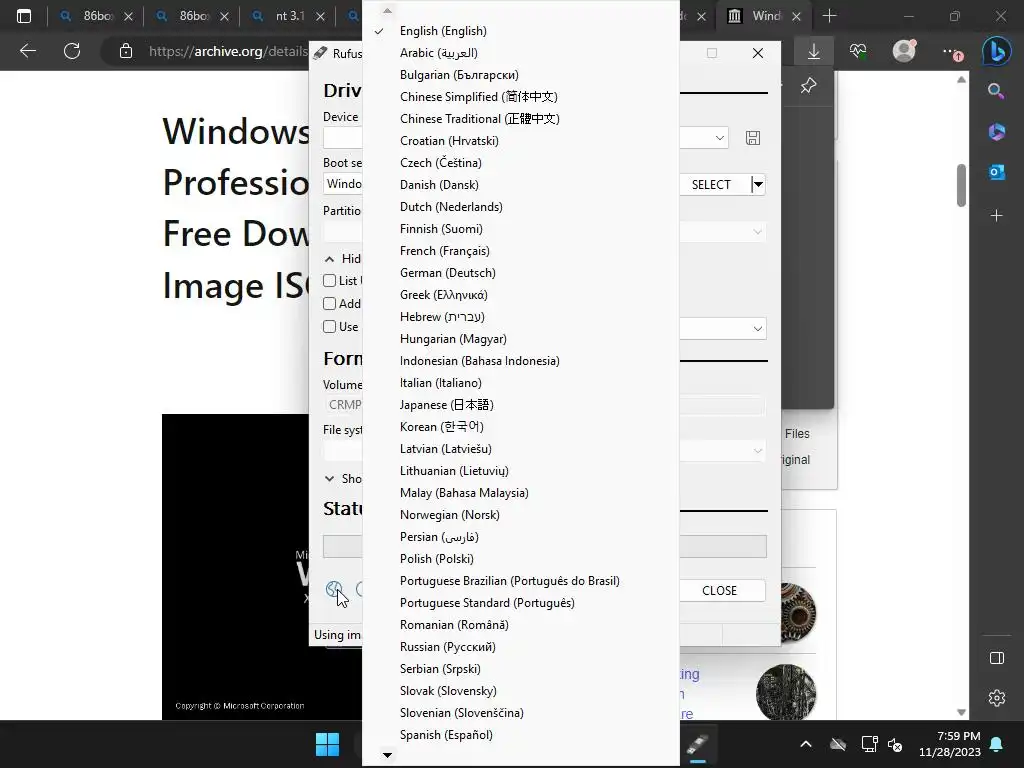Toggle the Use Rufus MBR checkbox
The width and height of the screenshot is (1024, 768).
[x=330, y=327]
